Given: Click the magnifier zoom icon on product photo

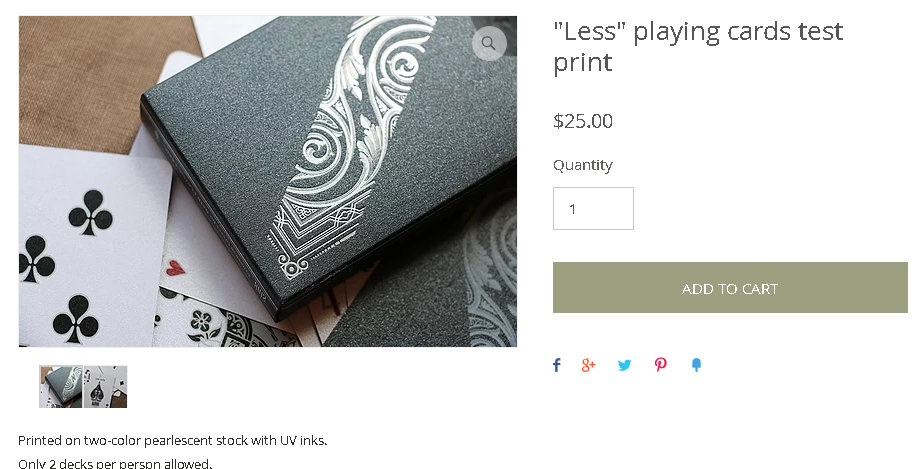Looking at the screenshot, I should 489,43.
